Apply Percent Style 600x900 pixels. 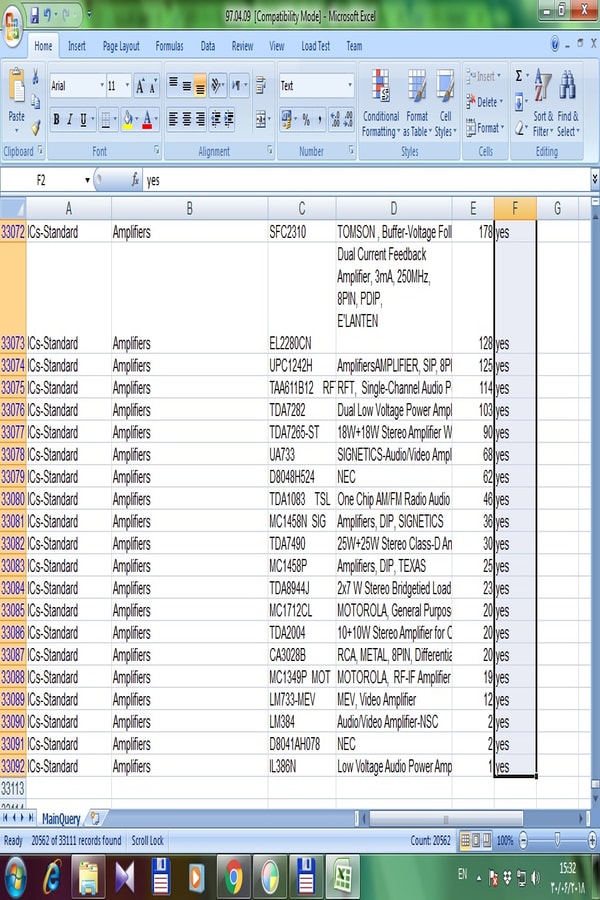(x=306, y=119)
